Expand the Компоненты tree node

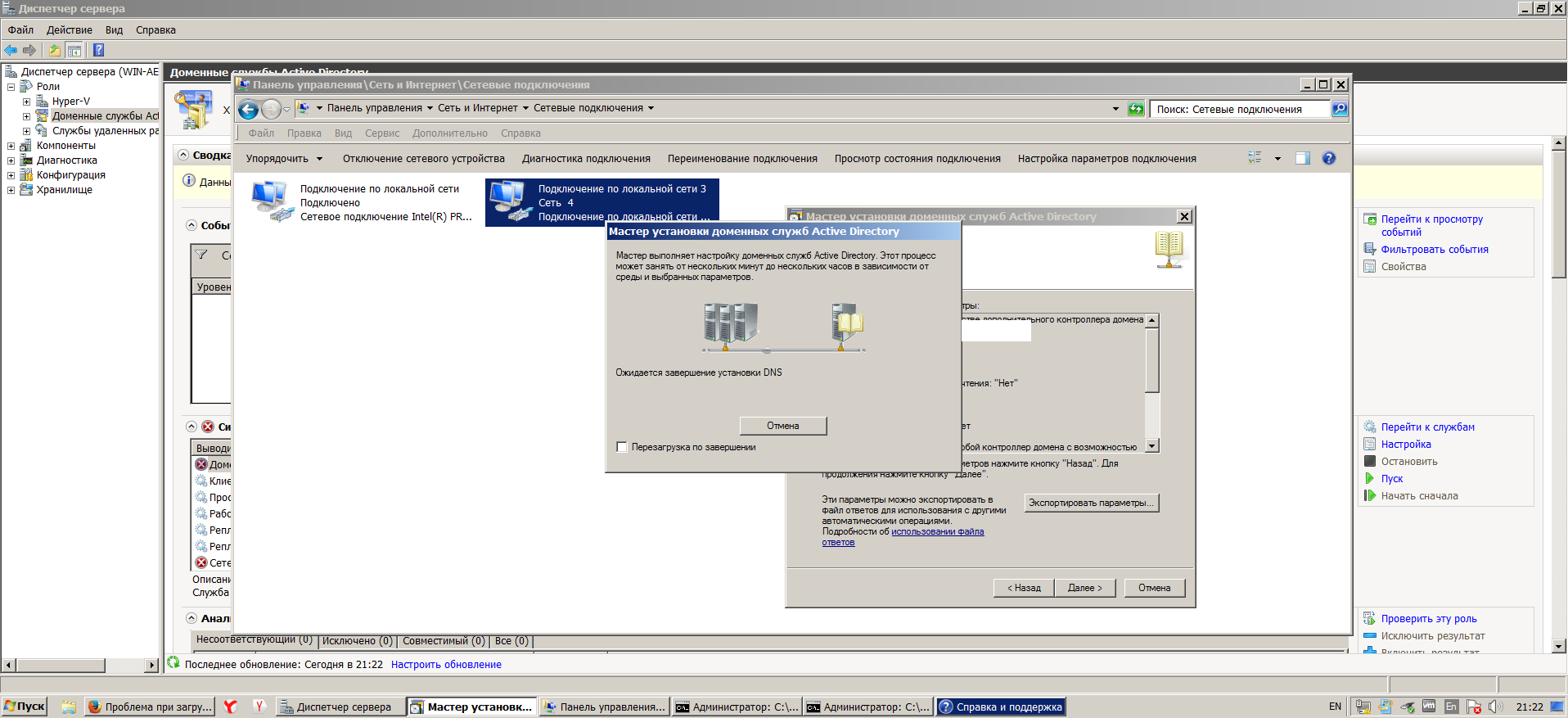[11, 146]
